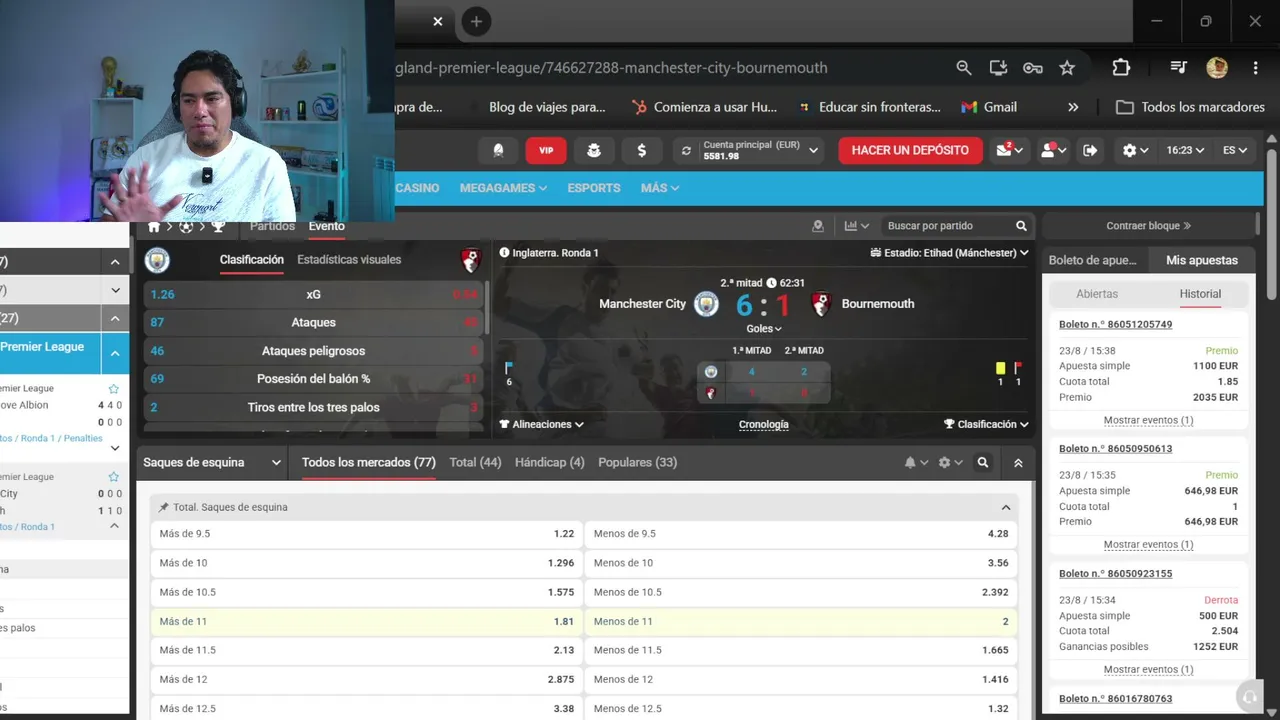The width and height of the screenshot is (1280, 720).
Task: Open bet slip 'Boleto n.º 86051205749'
Action: click(x=1115, y=324)
